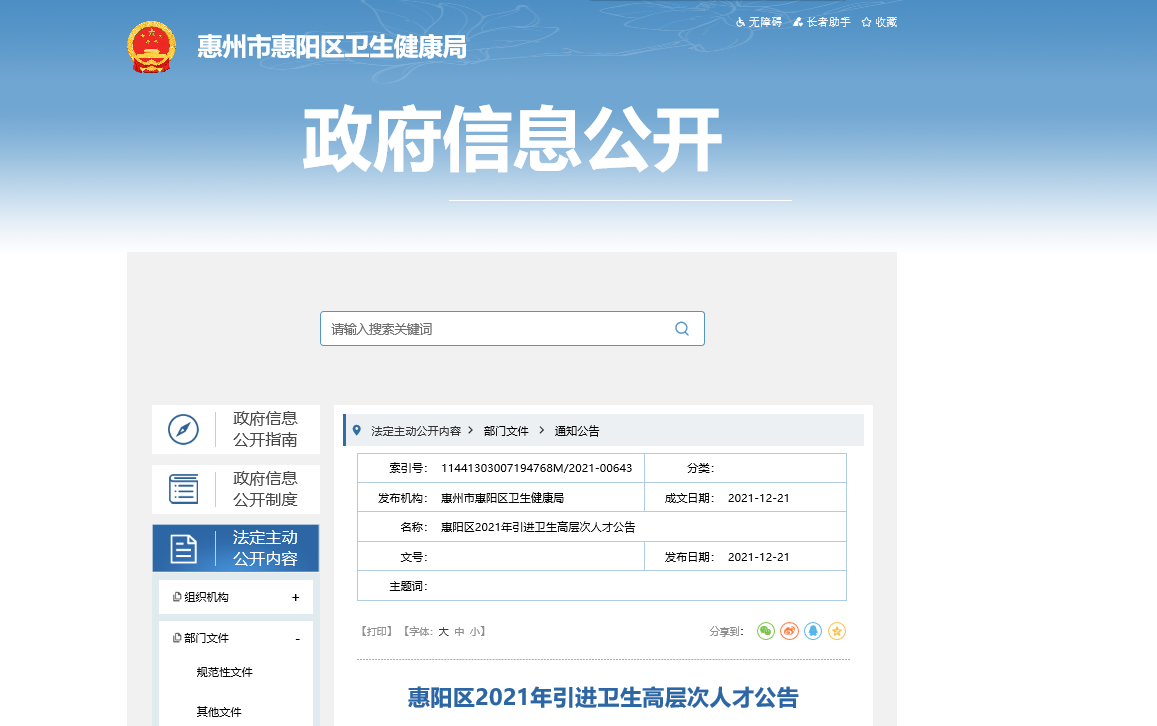1157x726 pixels.
Task: Select small font size 小
Action: (475, 632)
